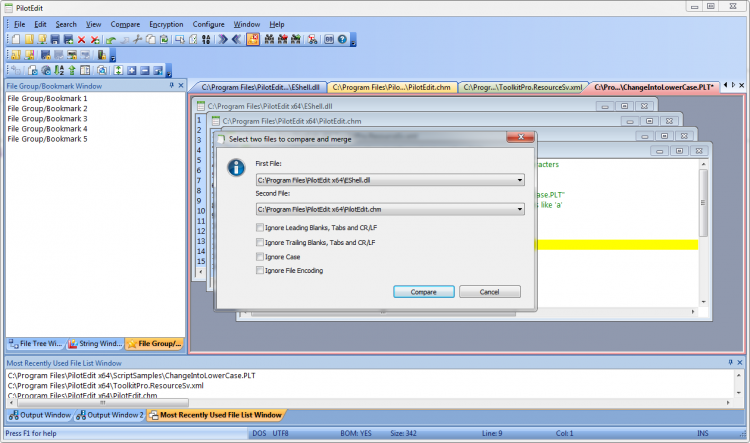Switch to the Output Window 2 tab
The image size is (750, 443).
pos(110,415)
